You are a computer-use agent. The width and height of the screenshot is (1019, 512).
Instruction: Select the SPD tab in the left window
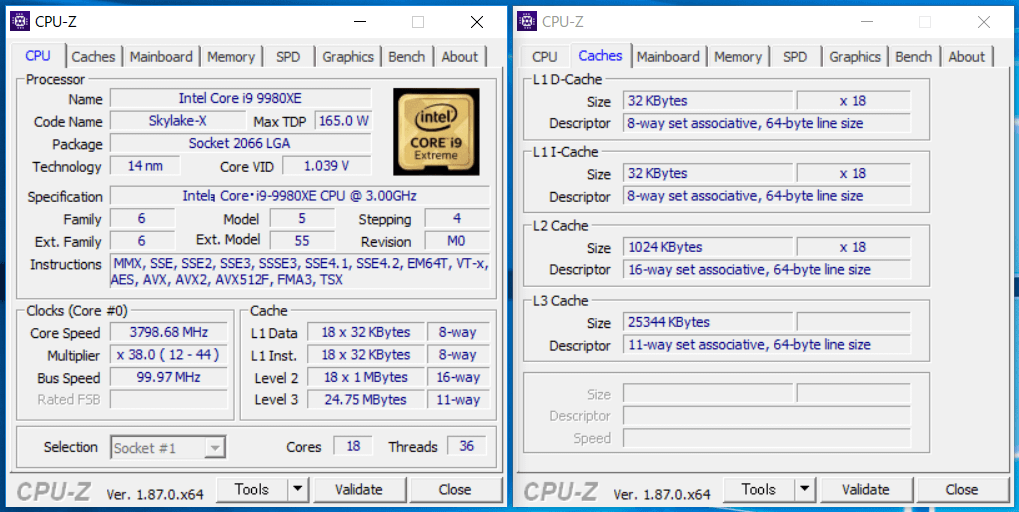coord(289,57)
